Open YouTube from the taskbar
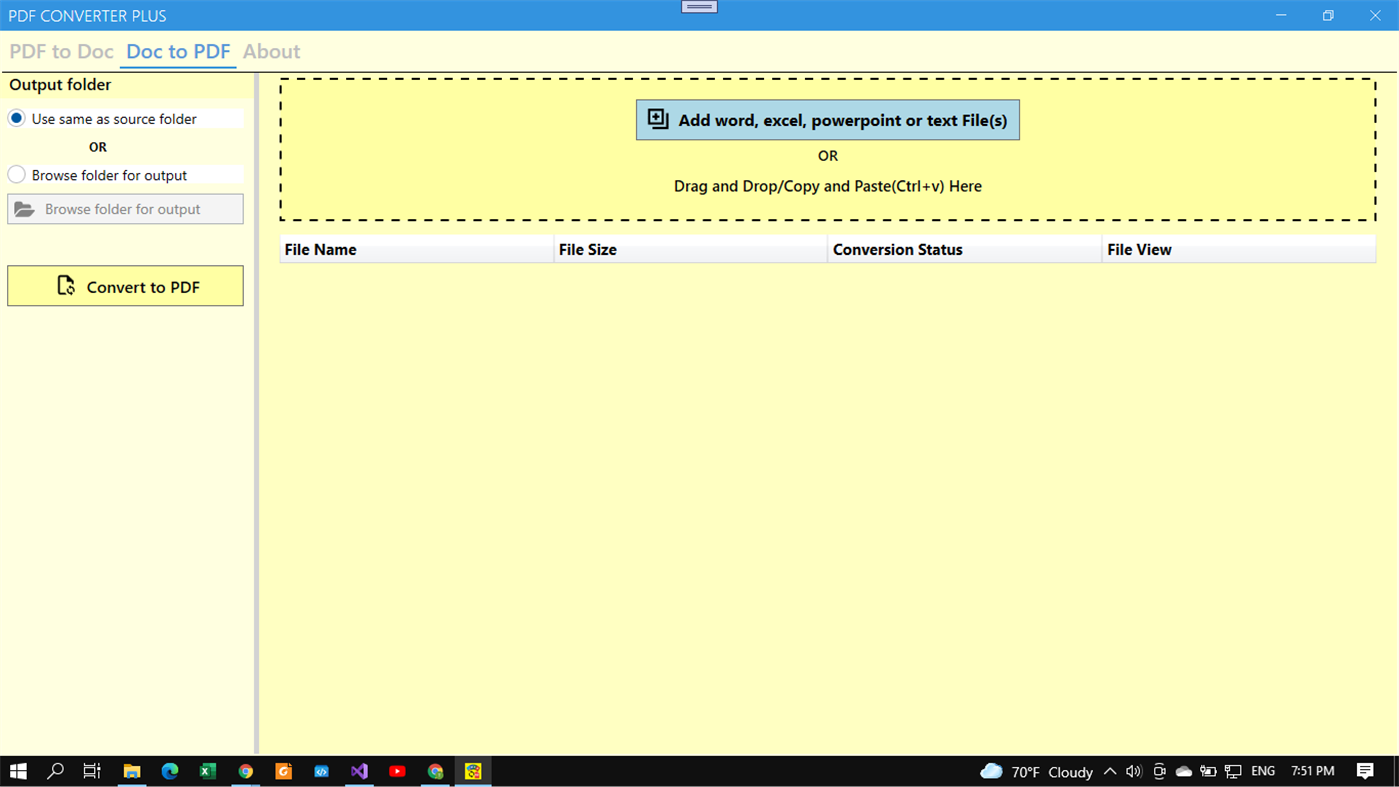This screenshot has width=1399, height=787. pyautogui.click(x=397, y=771)
